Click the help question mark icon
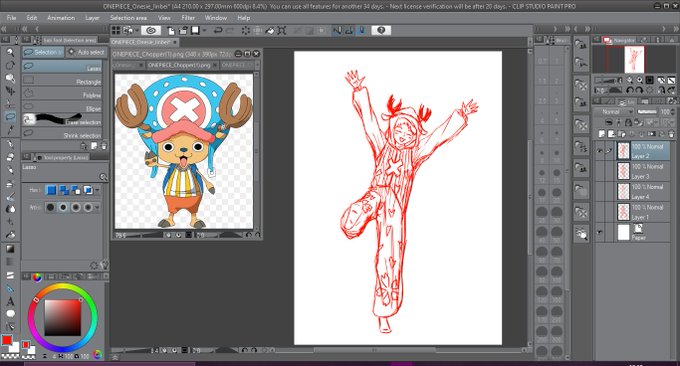Viewport: 680px width, 366px height. [381, 30]
